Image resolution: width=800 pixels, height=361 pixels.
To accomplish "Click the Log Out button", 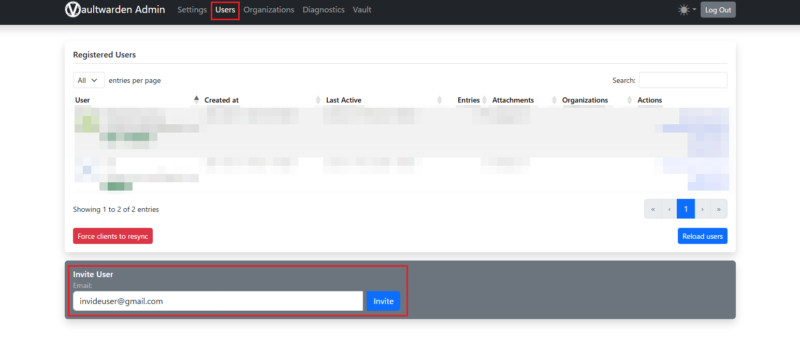I will pyautogui.click(x=718, y=10).
